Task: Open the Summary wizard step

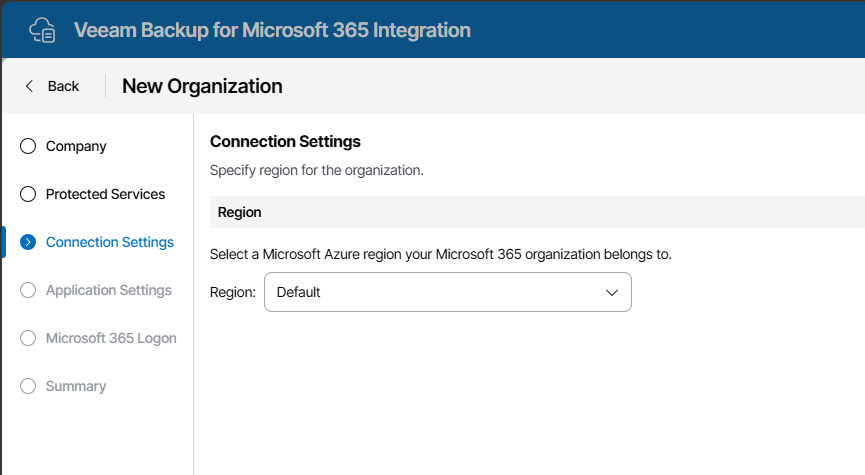Action: (x=76, y=386)
